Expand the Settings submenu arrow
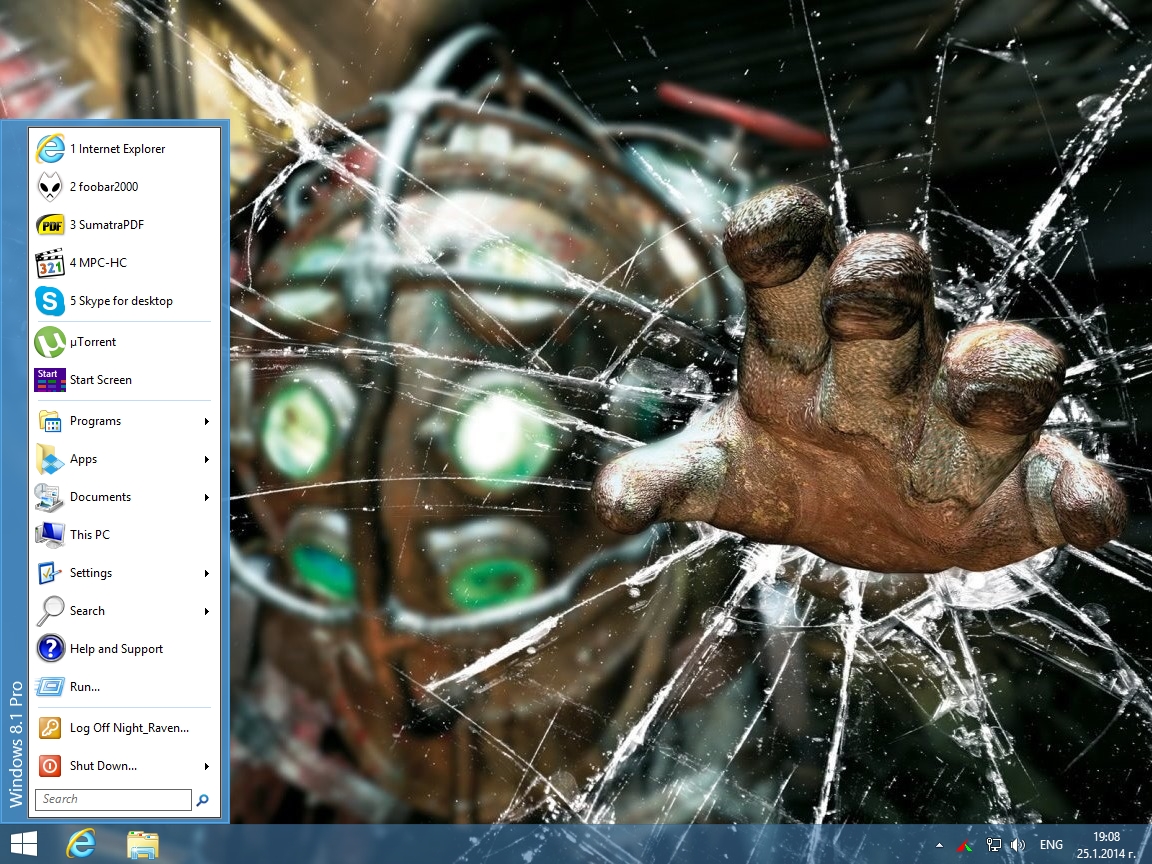The image size is (1152, 864). [x=206, y=573]
